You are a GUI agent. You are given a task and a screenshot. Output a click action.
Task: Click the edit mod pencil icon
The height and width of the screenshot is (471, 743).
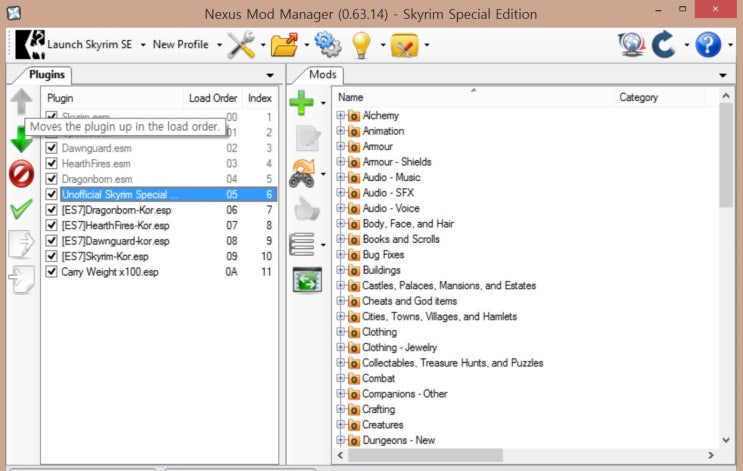tap(308, 138)
